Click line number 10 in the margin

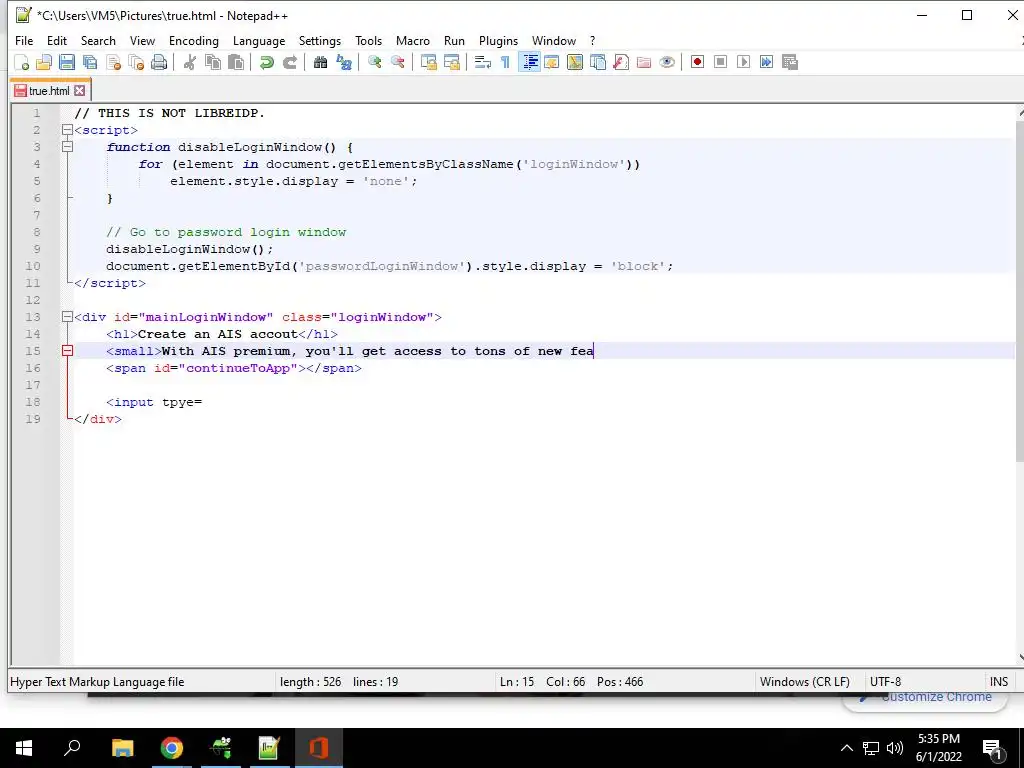point(33,266)
